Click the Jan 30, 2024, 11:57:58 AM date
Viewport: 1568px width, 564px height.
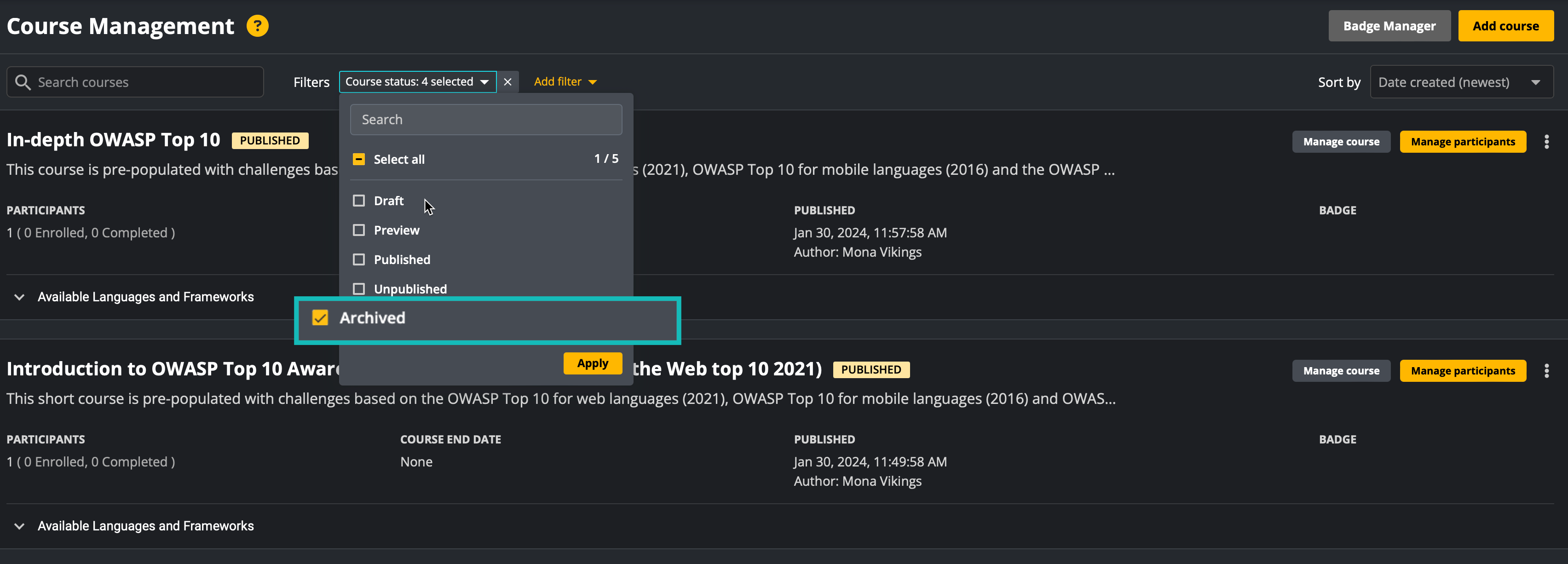pos(870,233)
